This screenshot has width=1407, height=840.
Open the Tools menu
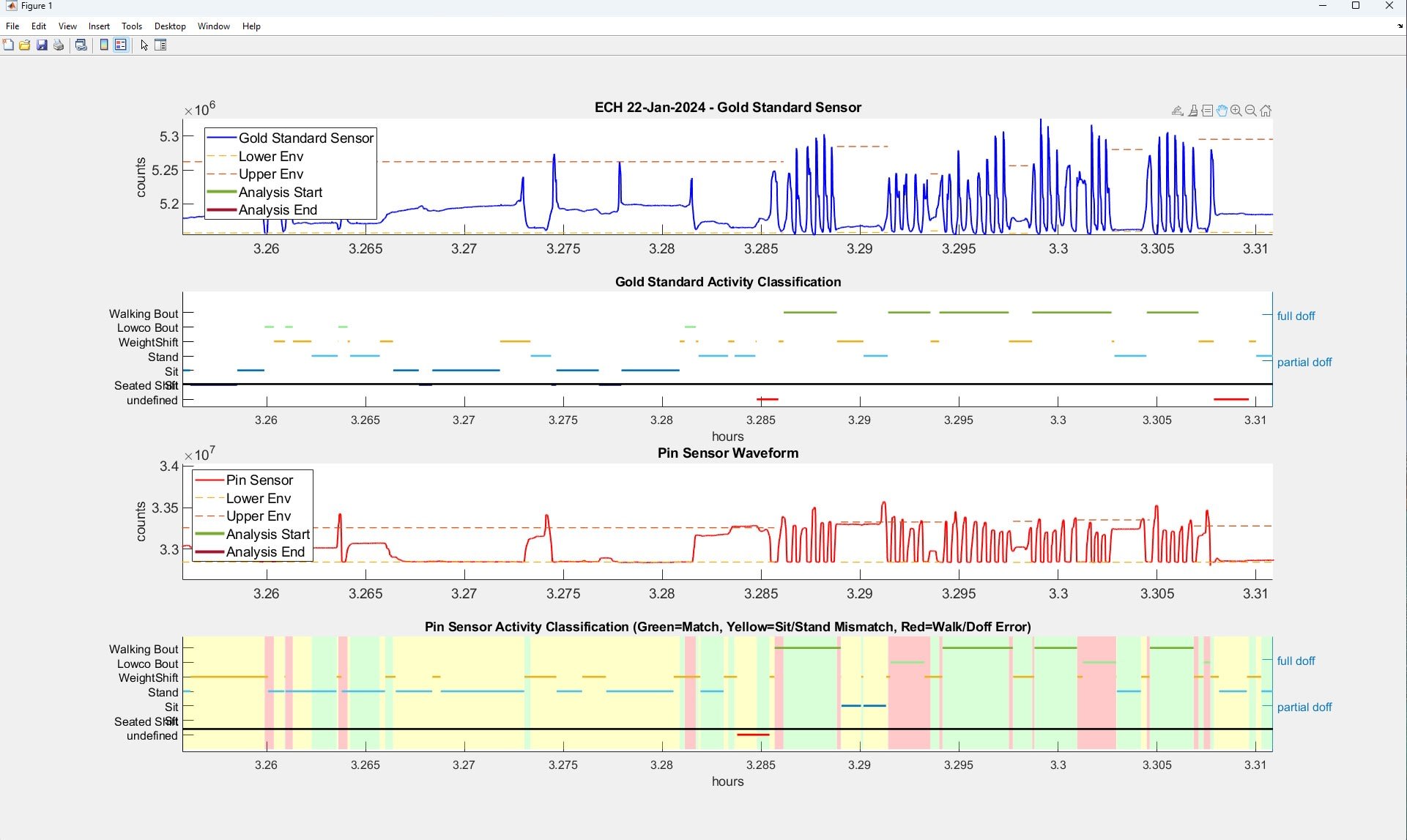[x=132, y=26]
